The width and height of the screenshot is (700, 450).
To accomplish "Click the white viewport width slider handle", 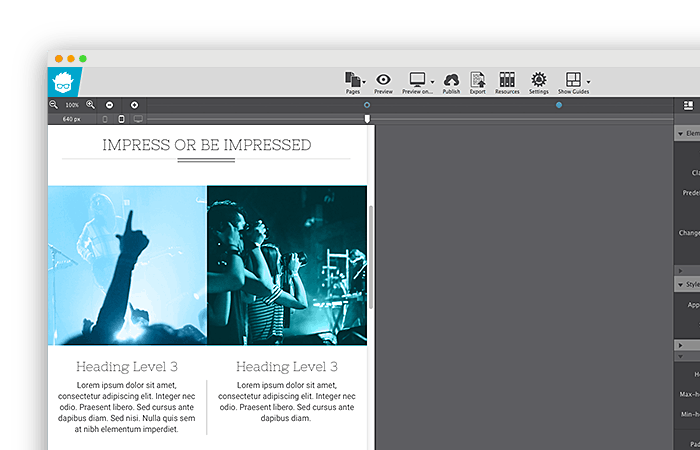I will (367, 118).
